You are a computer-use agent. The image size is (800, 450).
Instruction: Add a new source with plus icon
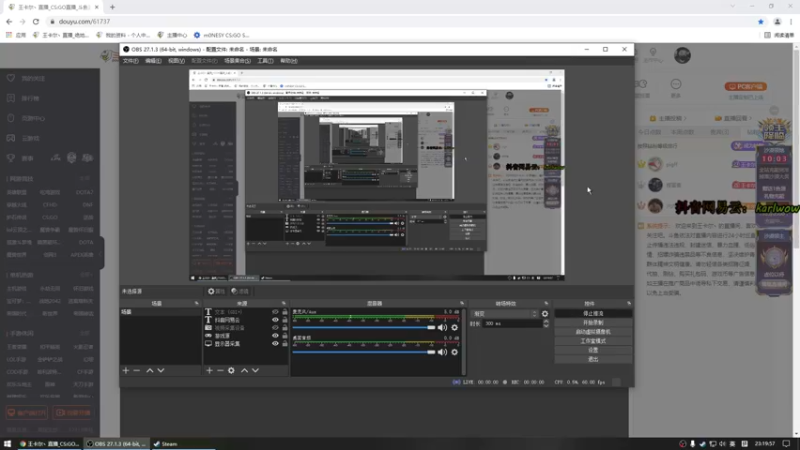pyautogui.click(x=209, y=370)
